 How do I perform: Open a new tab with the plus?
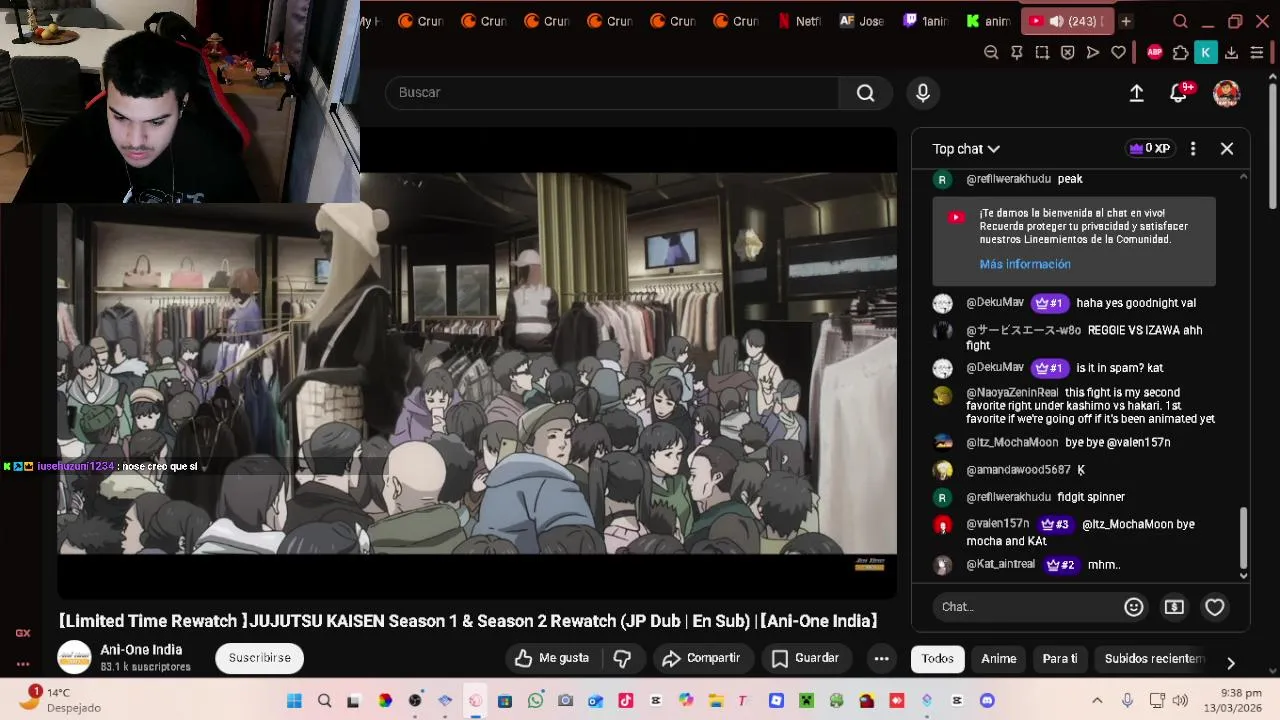[x=1125, y=21]
